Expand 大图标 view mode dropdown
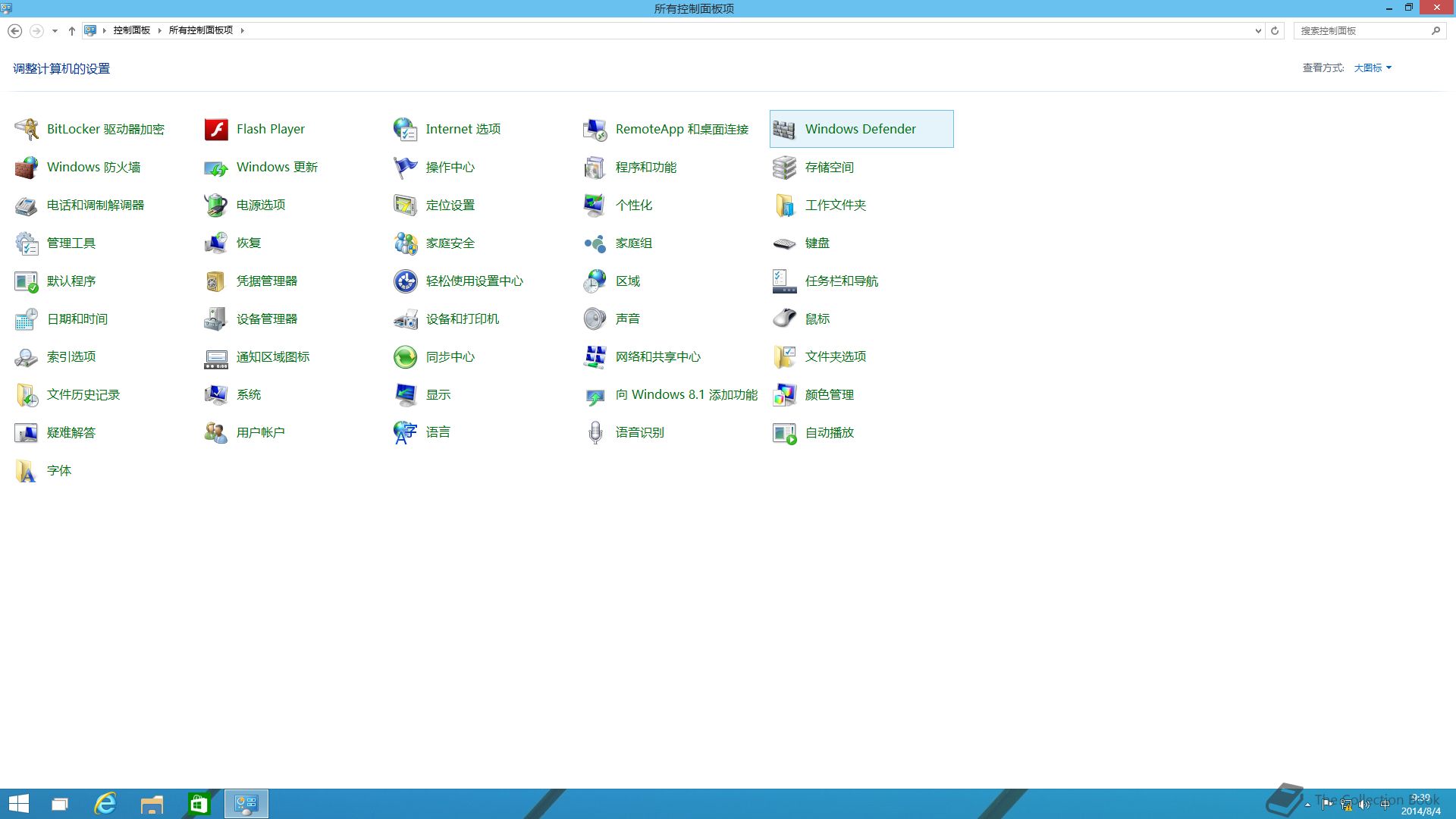Image resolution: width=1456 pixels, height=819 pixels. 1373,68
